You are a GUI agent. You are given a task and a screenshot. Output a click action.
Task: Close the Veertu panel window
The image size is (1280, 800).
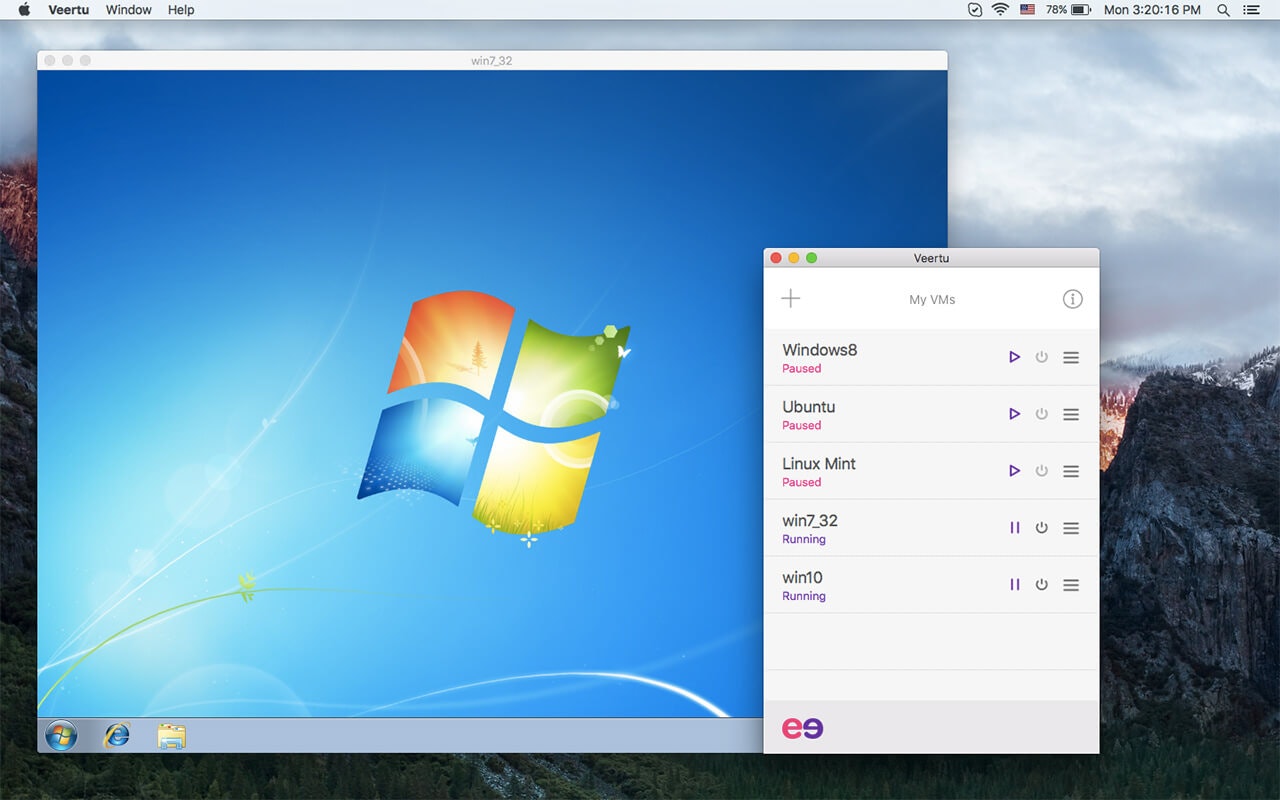[x=776, y=258]
